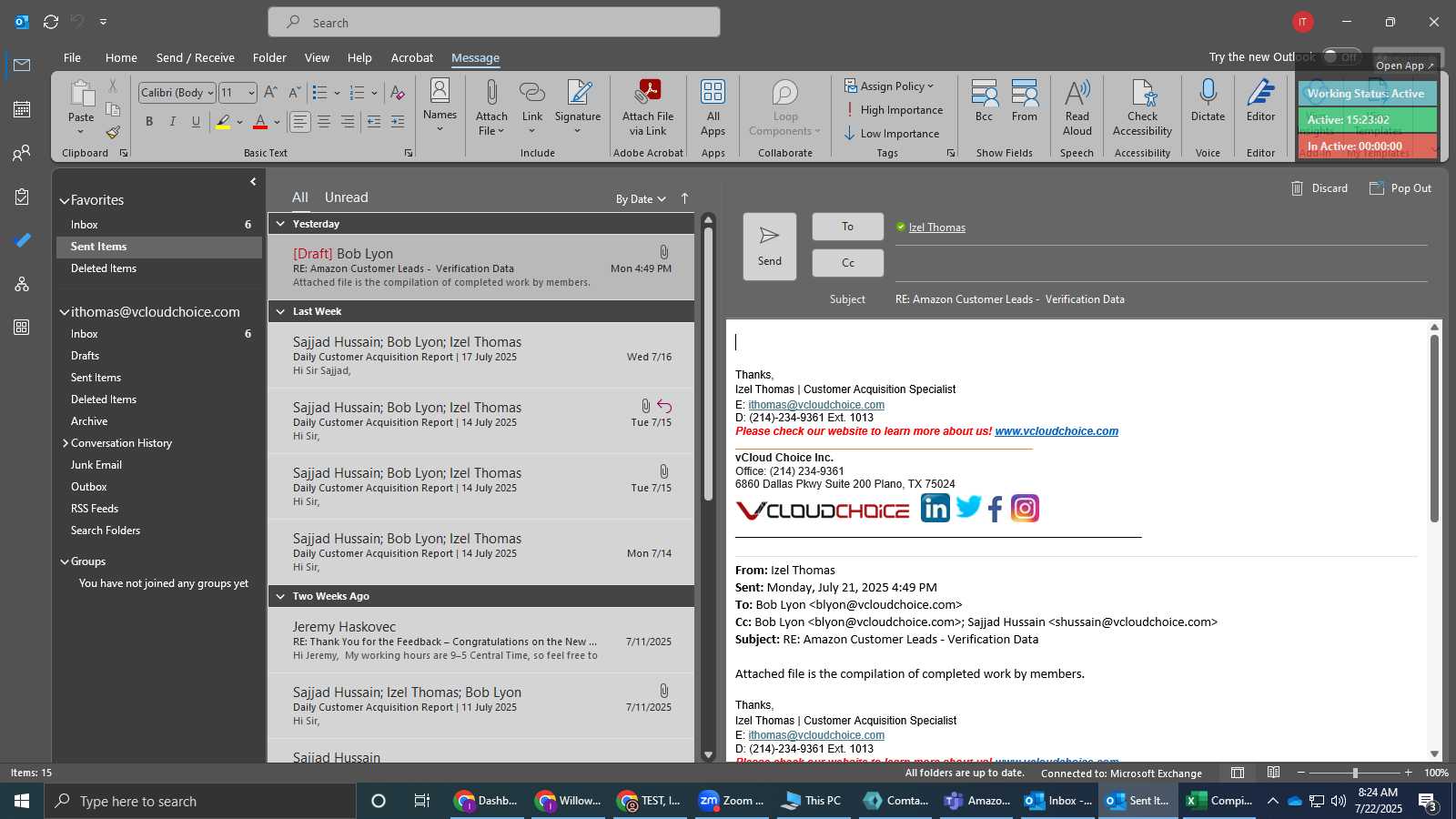This screenshot has height=819, width=1456.
Task: Open the Instagram icon in signature
Action: [1025, 508]
